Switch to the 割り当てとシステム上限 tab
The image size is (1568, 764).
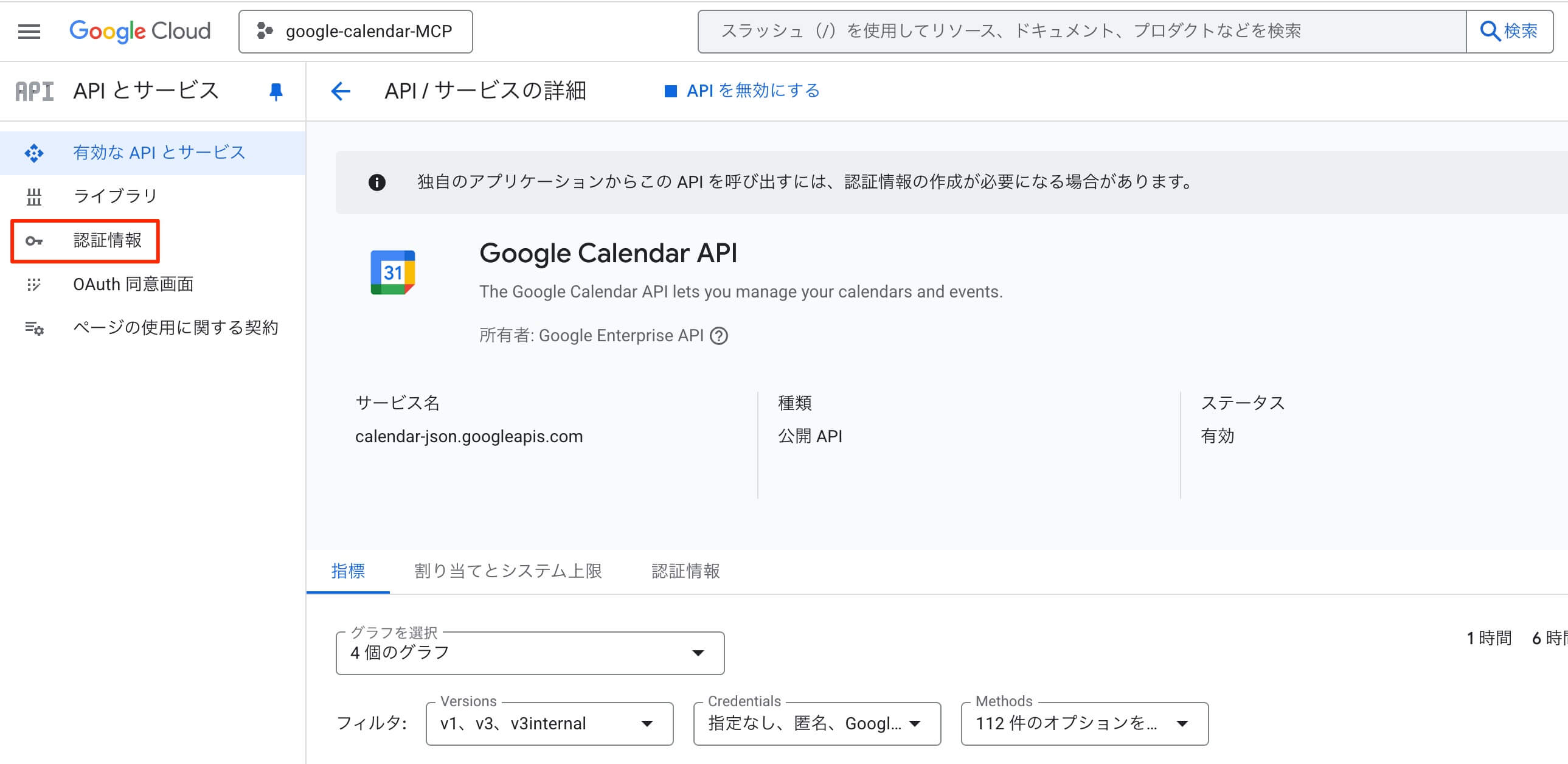tap(508, 571)
